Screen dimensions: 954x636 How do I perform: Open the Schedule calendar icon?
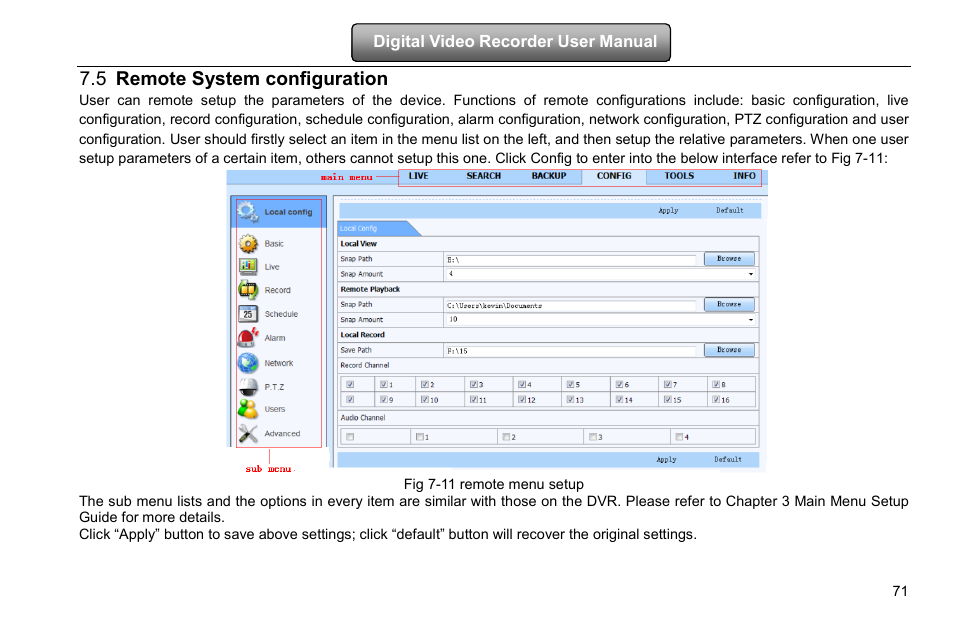coord(248,314)
